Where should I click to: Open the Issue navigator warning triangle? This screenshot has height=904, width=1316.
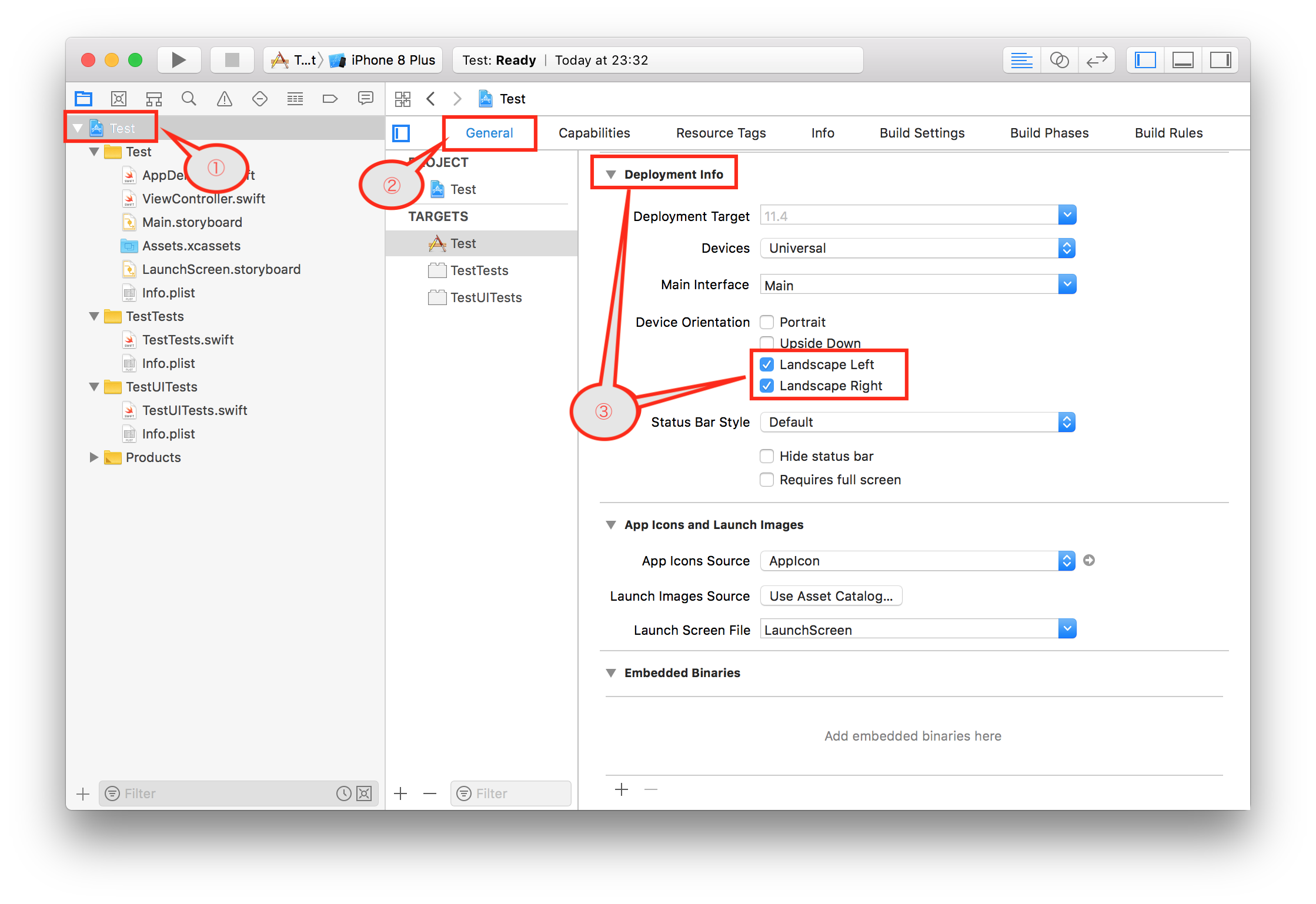[225, 99]
